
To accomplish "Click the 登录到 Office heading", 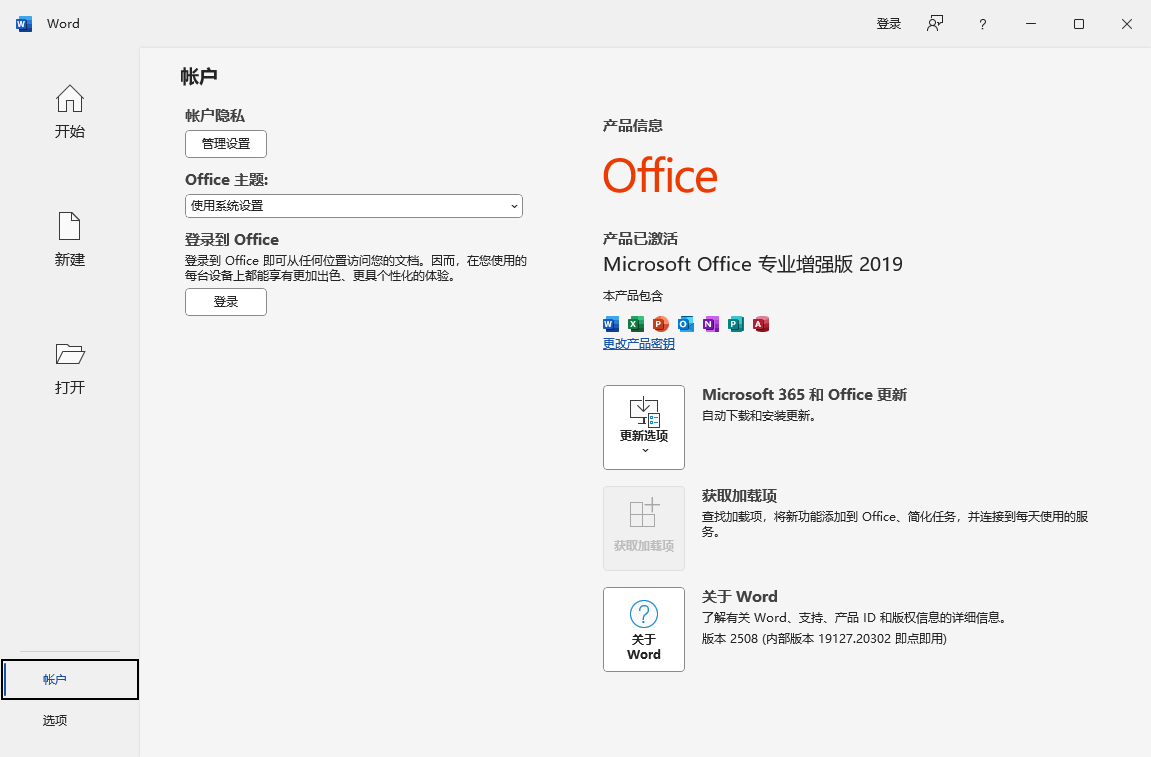I will 232,239.
